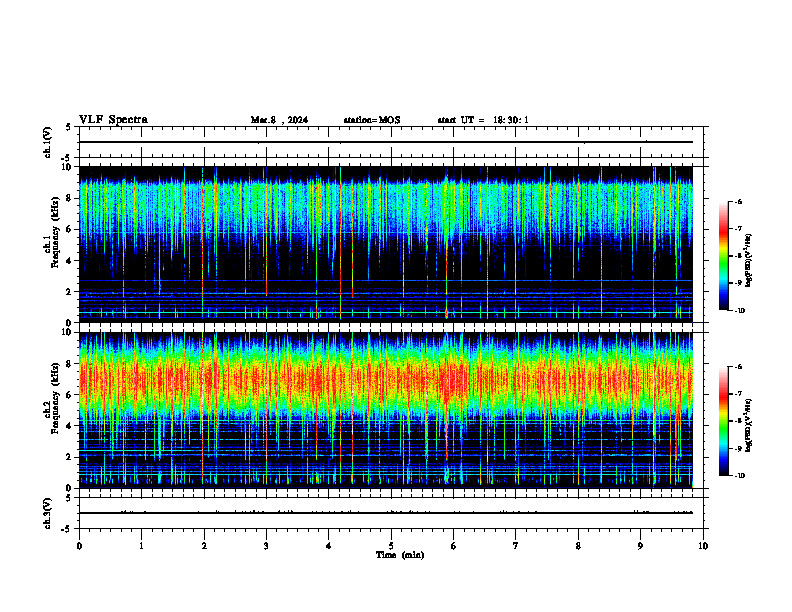Click the ch.1(V) voltage trace panel

point(393,142)
